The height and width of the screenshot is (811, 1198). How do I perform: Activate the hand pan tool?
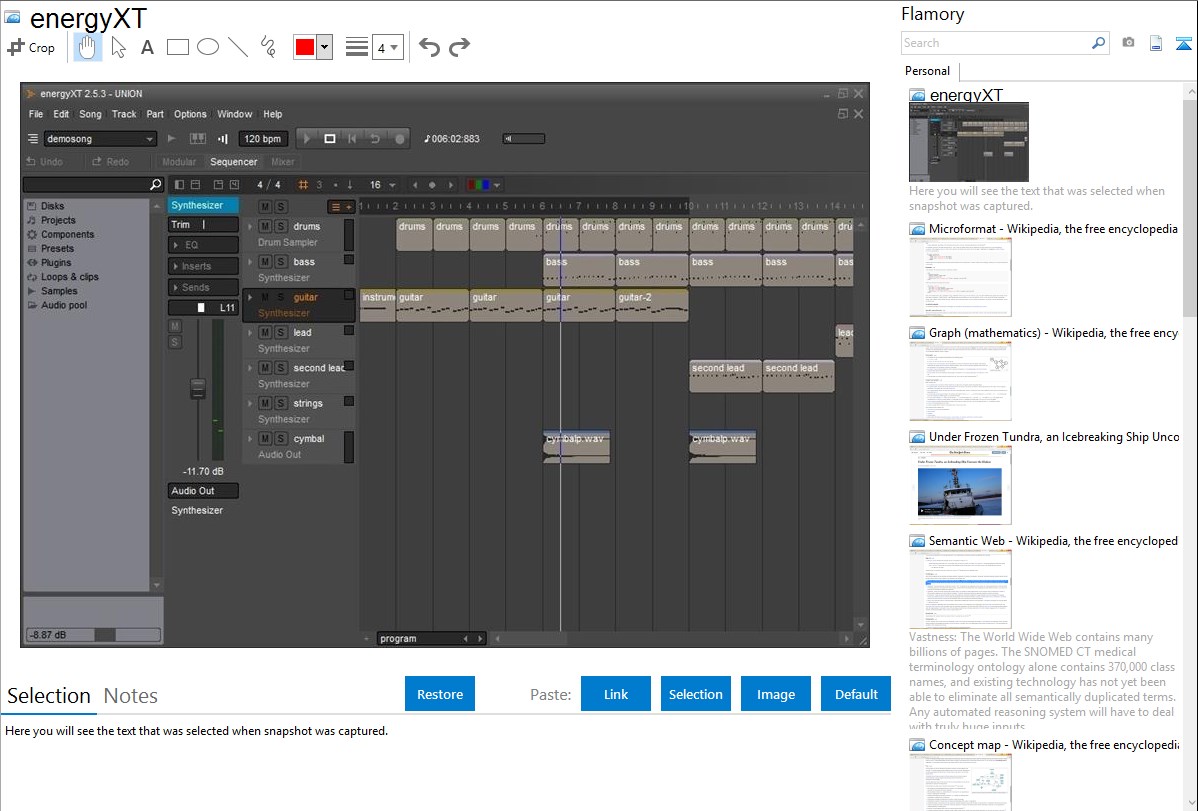pyautogui.click(x=88, y=47)
